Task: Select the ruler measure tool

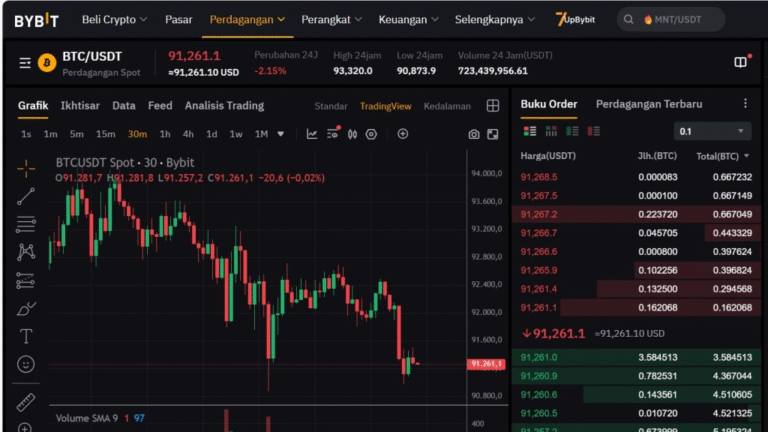Action: (x=26, y=402)
